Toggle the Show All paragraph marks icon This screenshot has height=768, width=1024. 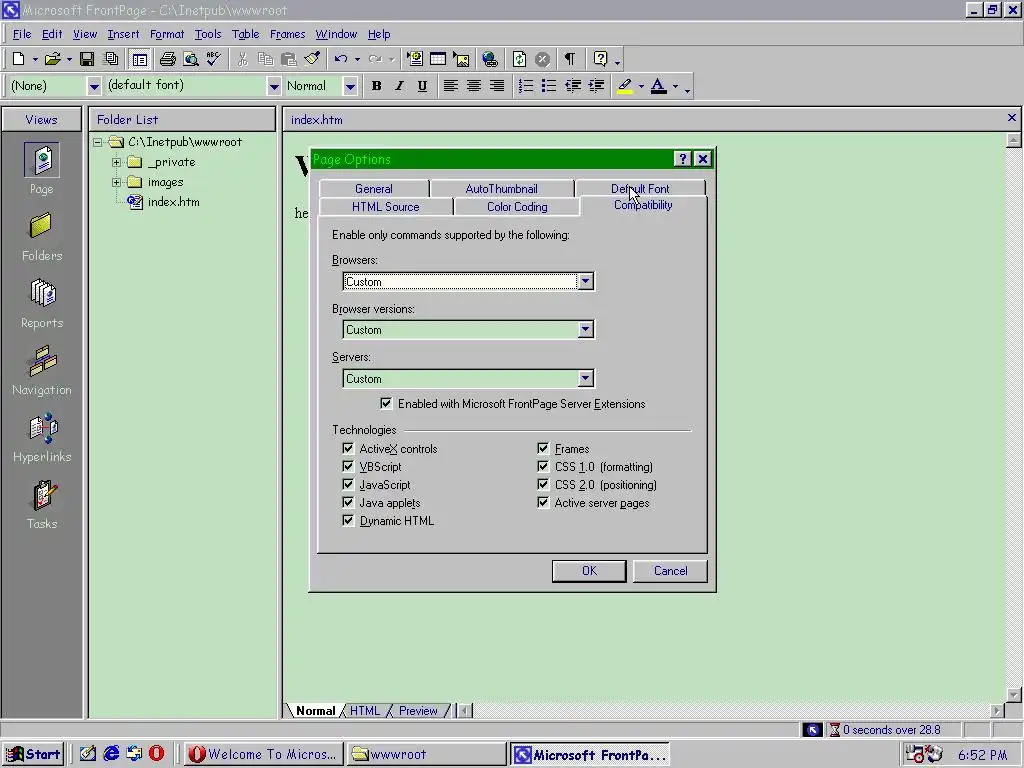click(x=570, y=59)
